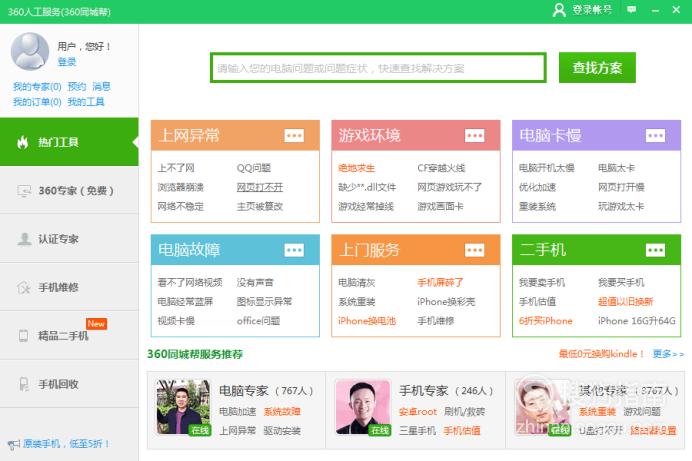The width and height of the screenshot is (692, 461).
Task: Select 电脑开机太慢 issue
Action: pos(546,168)
